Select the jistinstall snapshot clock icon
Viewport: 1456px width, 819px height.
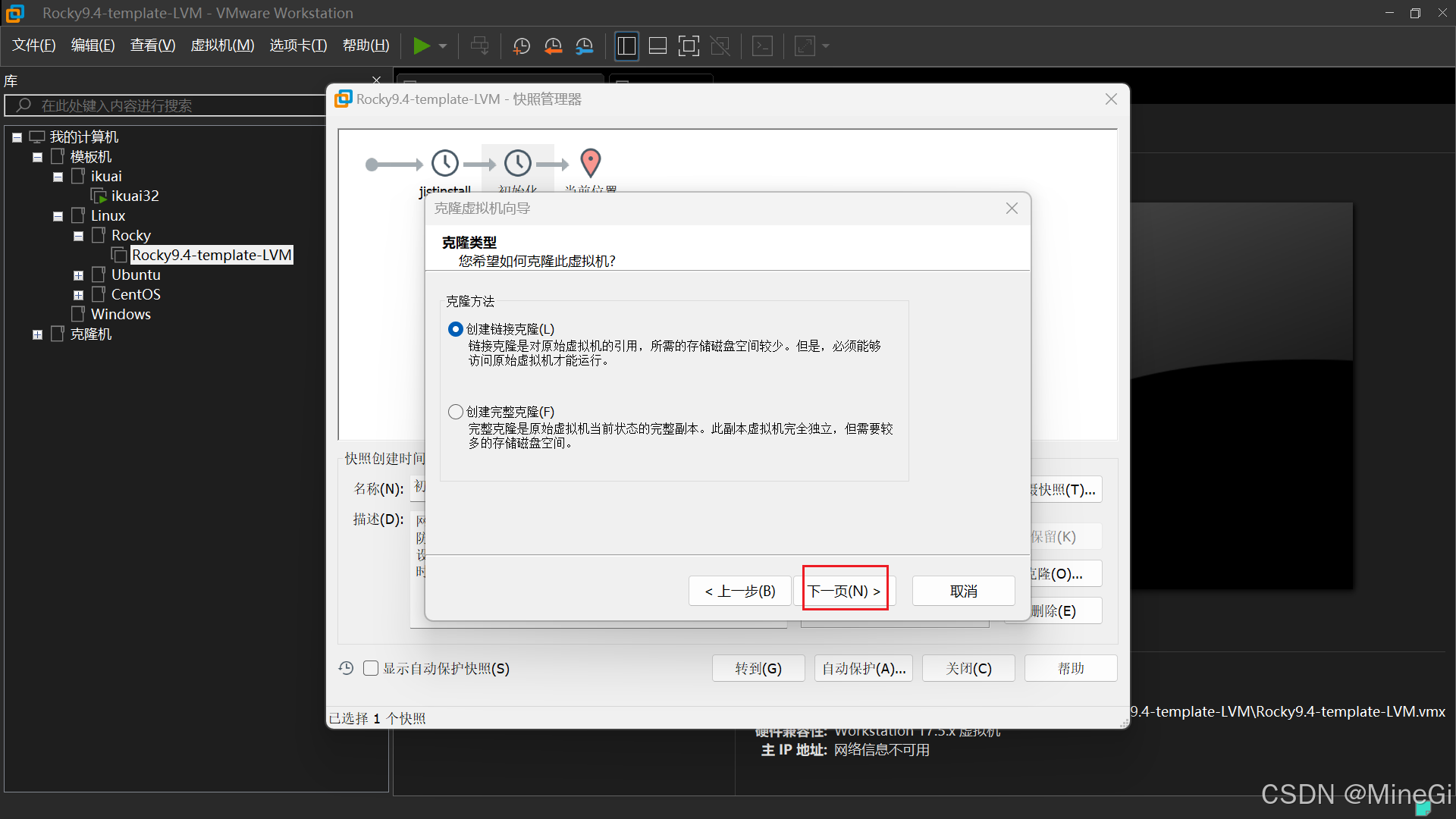445,163
